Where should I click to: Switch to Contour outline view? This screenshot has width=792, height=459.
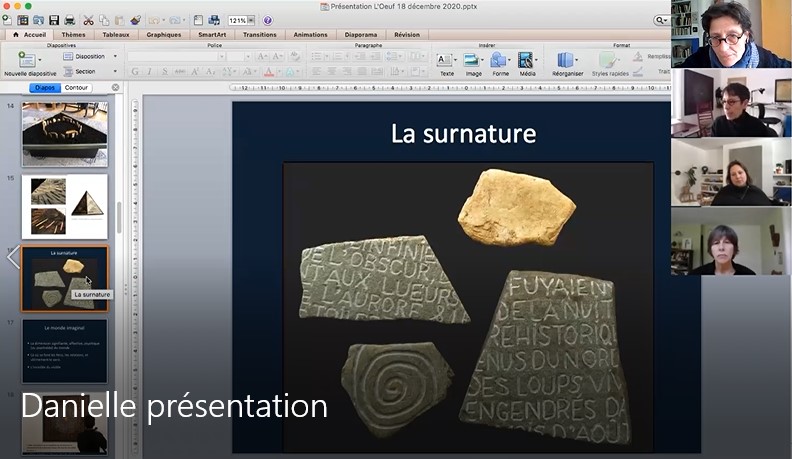pos(76,88)
